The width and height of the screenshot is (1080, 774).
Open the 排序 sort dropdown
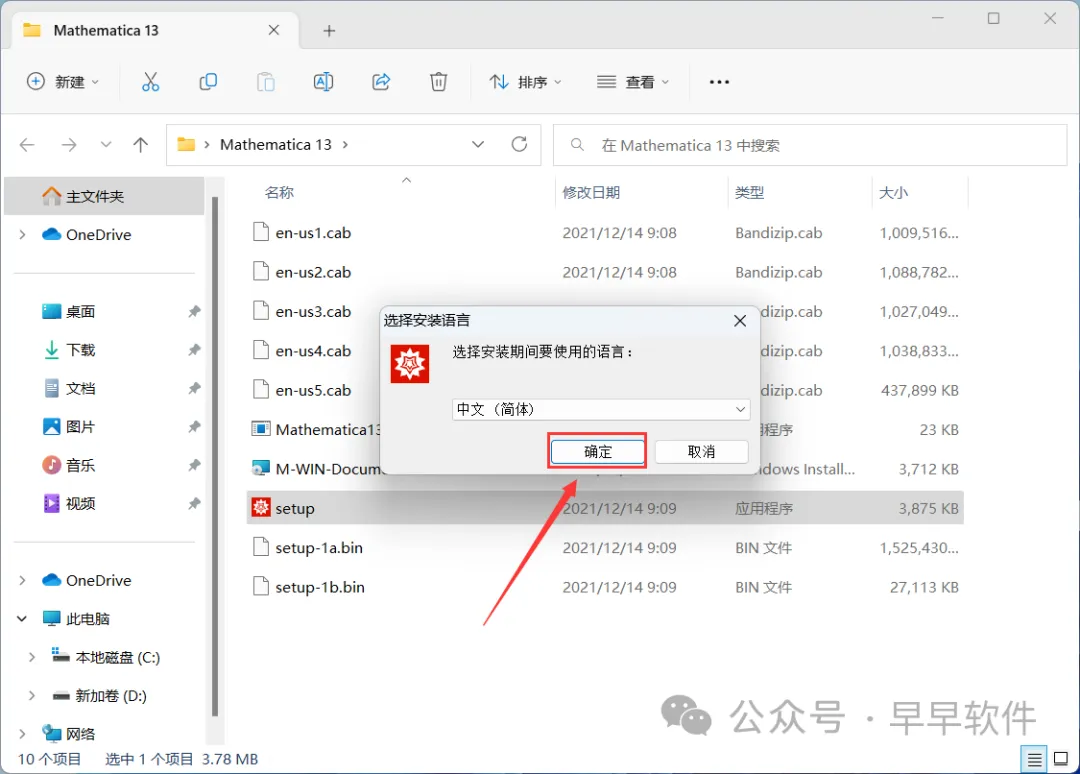click(526, 82)
